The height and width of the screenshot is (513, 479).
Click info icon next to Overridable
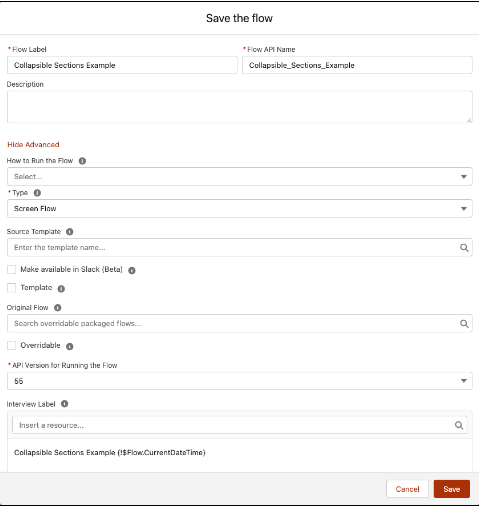click(x=70, y=346)
